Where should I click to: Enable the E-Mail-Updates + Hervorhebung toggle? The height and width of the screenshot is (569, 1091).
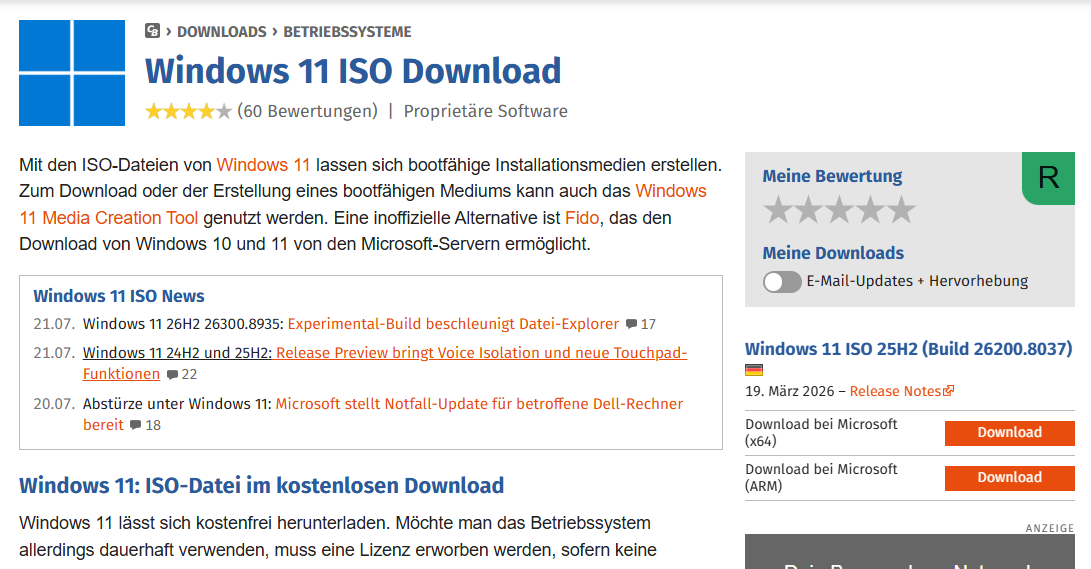782,282
